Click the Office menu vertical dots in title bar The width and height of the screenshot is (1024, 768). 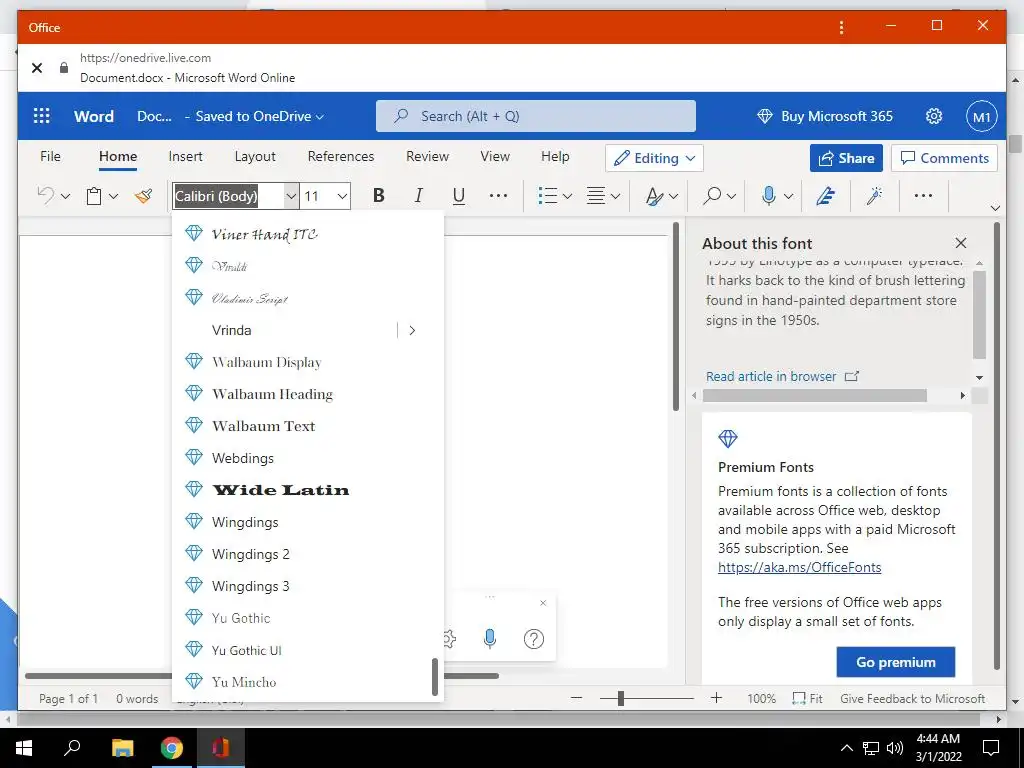(x=841, y=27)
